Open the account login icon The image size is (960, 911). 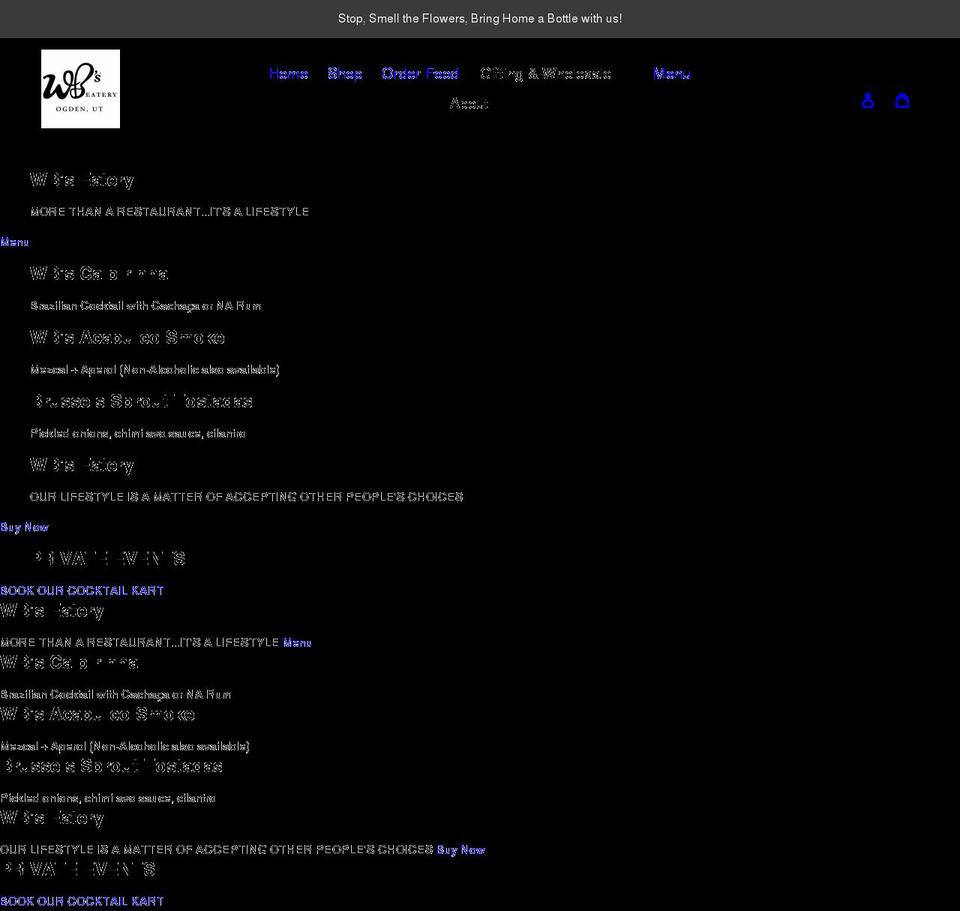point(868,100)
